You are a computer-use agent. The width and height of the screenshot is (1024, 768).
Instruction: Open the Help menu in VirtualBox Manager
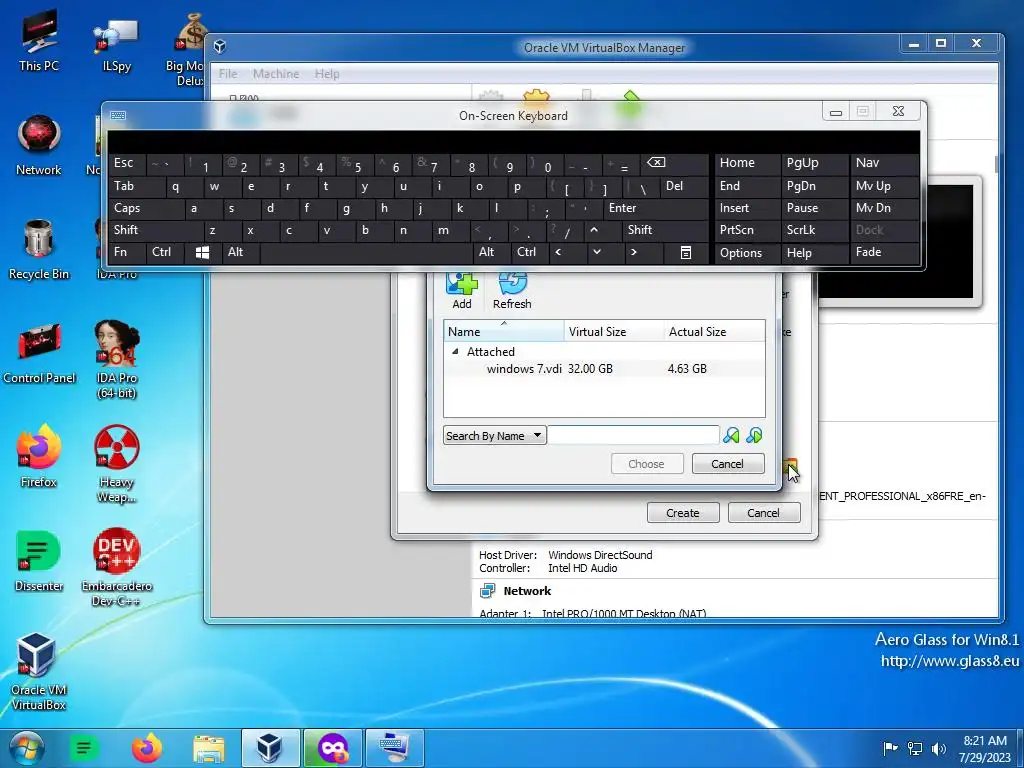(x=327, y=74)
